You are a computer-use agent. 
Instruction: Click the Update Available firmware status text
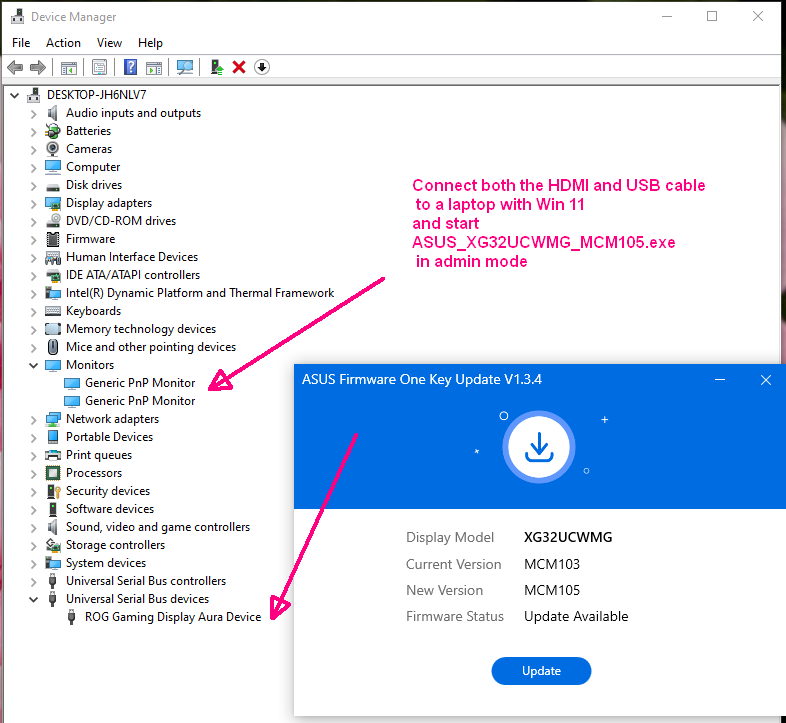[576, 617]
